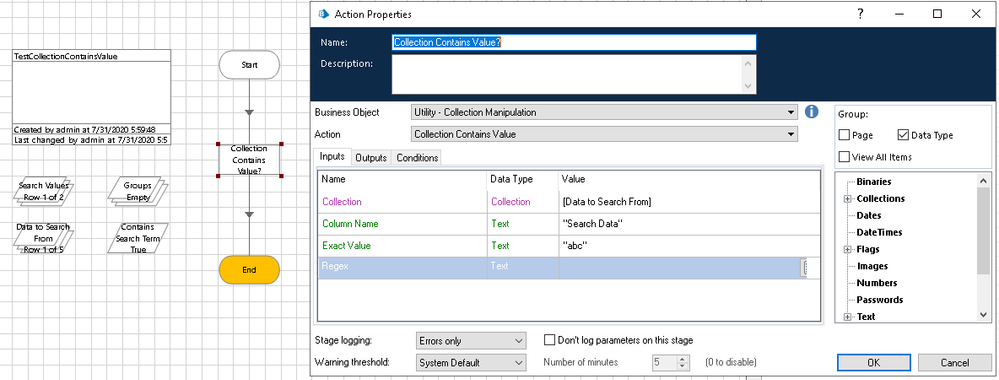Click the Blue Prism icon in title bar
Image resolution: width=999 pixels, height=380 pixels.
[x=323, y=13]
